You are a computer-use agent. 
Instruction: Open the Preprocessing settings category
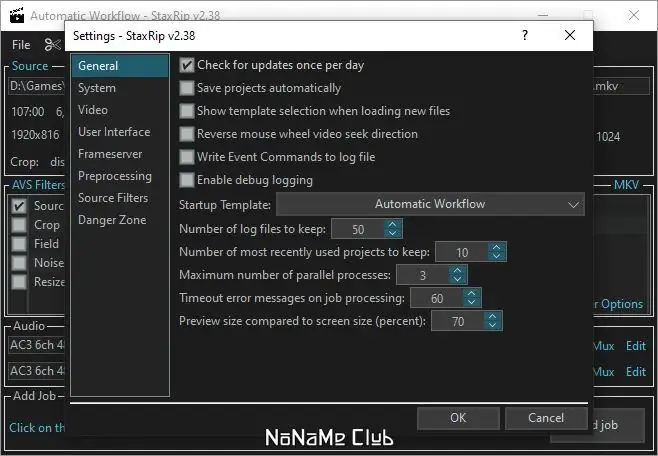120,176
